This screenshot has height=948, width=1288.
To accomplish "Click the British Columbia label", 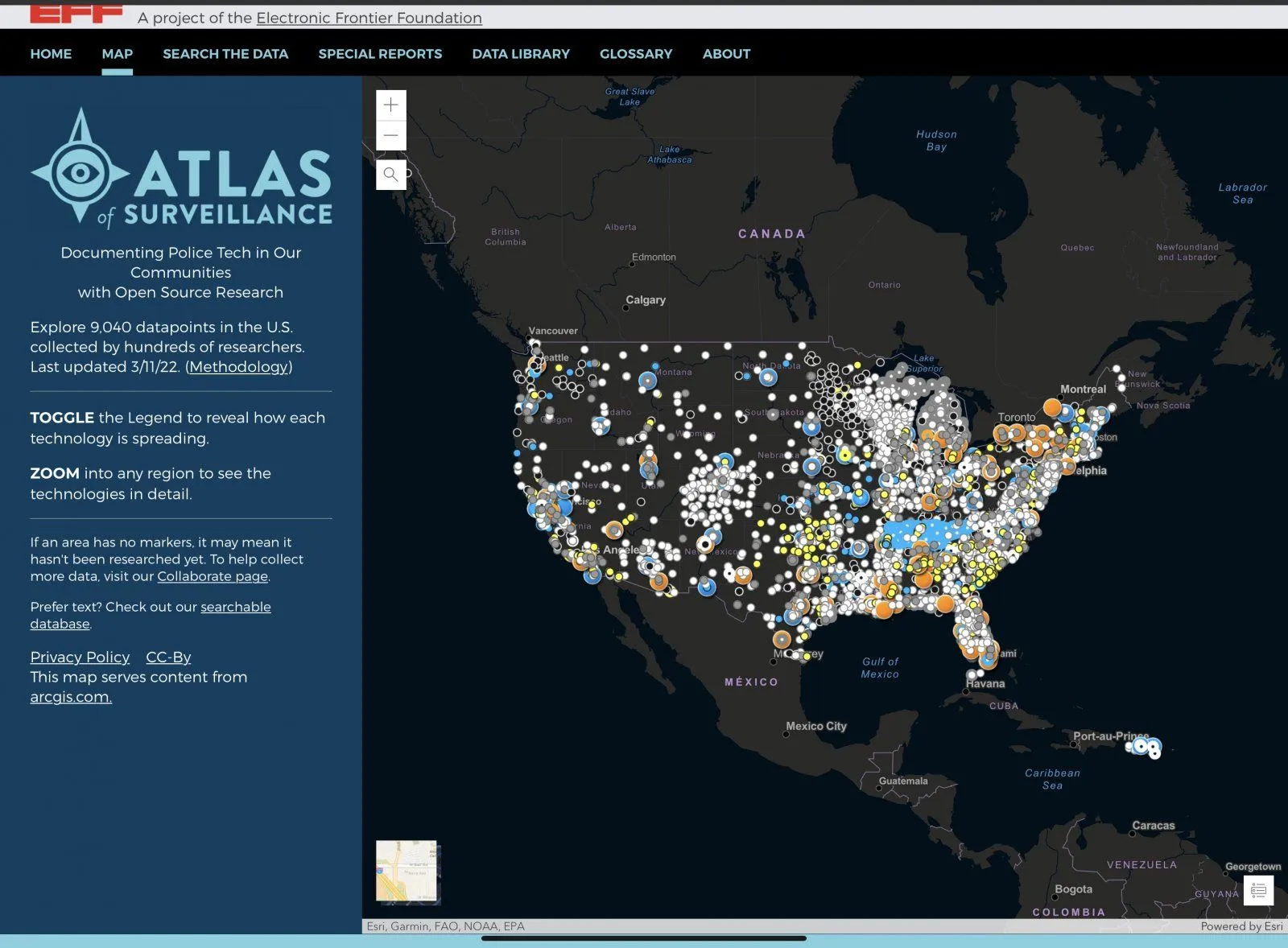I will (506, 237).
